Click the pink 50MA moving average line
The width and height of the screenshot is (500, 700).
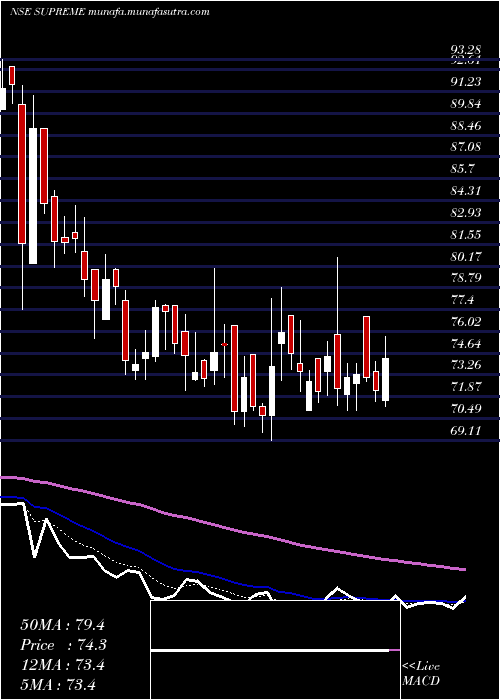[232, 529]
